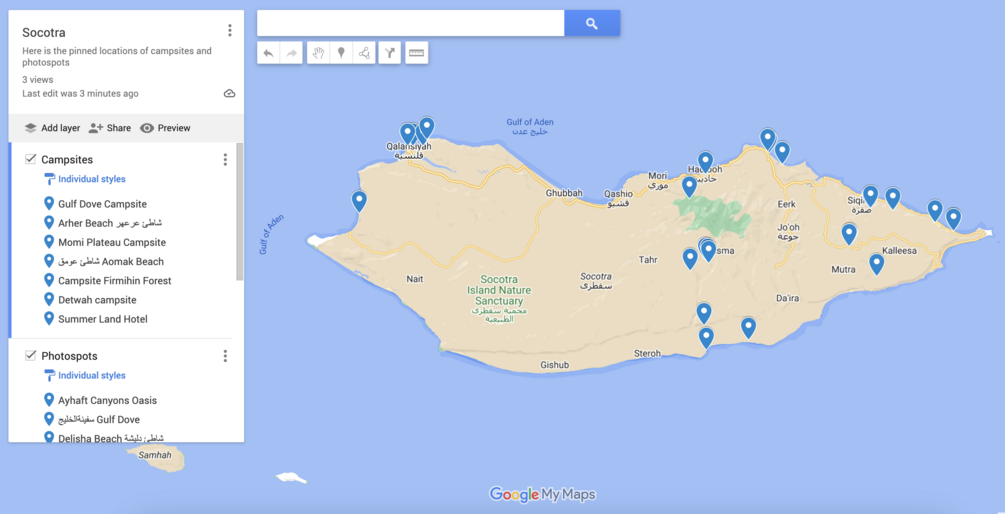Toggle the Campsites layer checkbox
1005x514 pixels.
coord(30,159)
